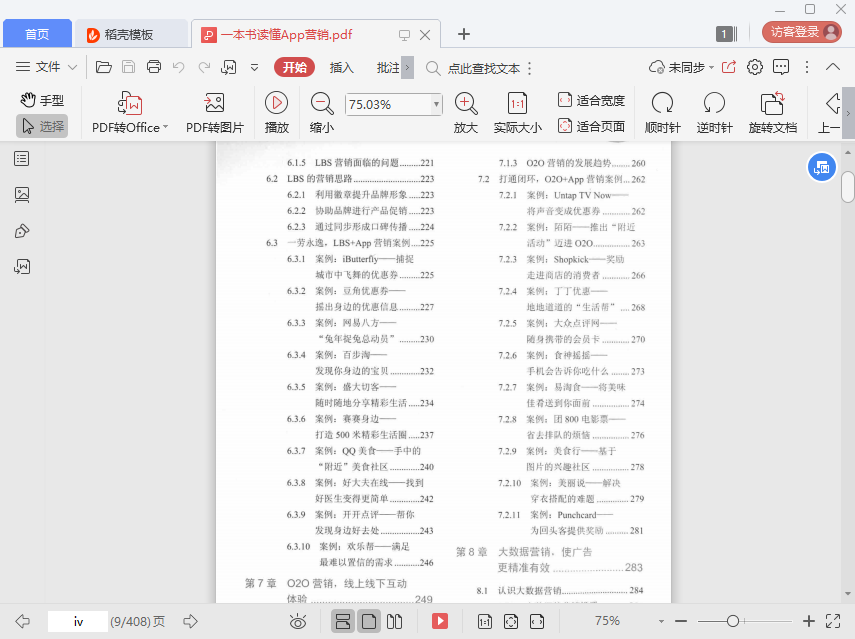Rotate page 顺时针 clockwise
Viewport: 855px width, 639px height.
pyautogui.click(x=663, y=113)
